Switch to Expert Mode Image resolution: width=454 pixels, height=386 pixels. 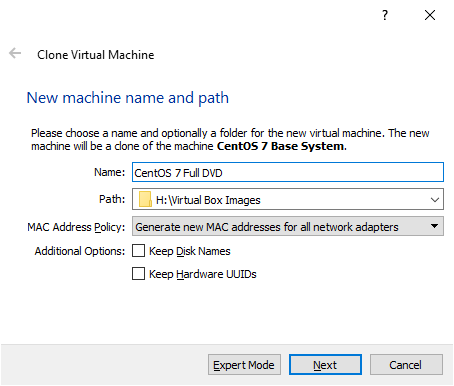[x=244, y=365]
